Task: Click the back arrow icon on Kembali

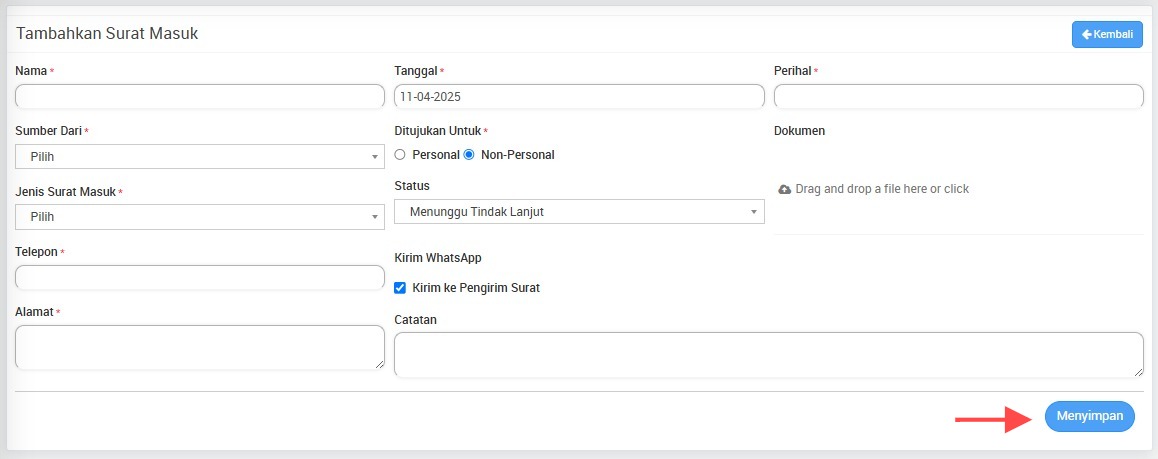Action: [x=1086, y=35]
